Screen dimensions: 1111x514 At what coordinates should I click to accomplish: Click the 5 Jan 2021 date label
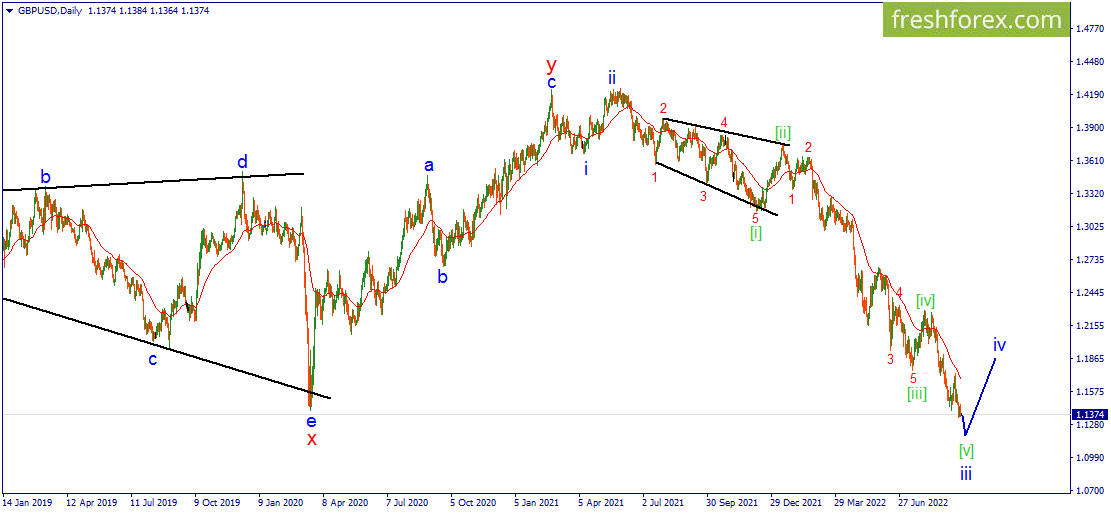(539, 503)
